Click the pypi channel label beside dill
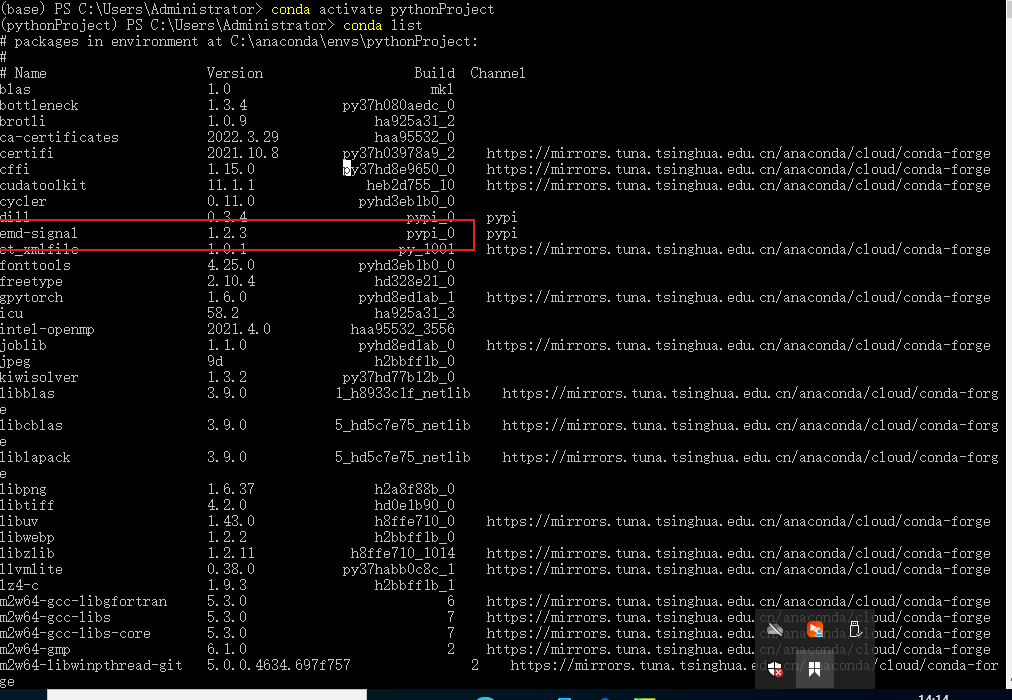 500,217
